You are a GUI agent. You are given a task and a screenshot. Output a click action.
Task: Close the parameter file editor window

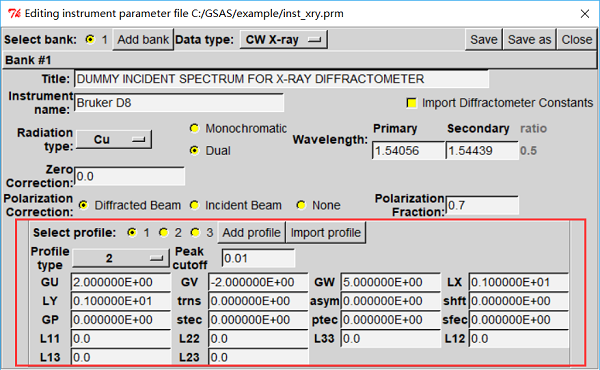click(584, 14)
